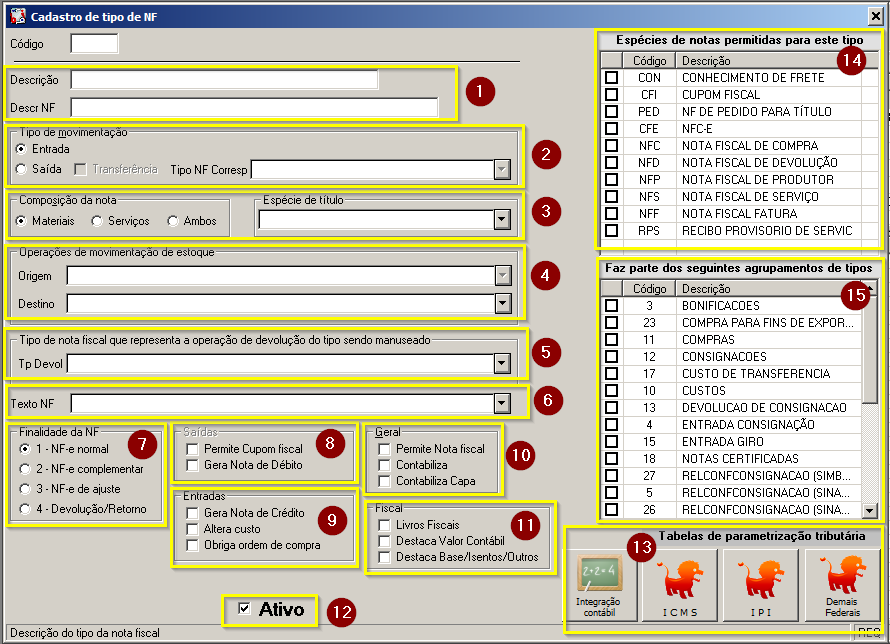This screenshot has width=890, height=644.
Task: Open the Tipo NF Corresp dropdown
Action: (x=502, y=169)
